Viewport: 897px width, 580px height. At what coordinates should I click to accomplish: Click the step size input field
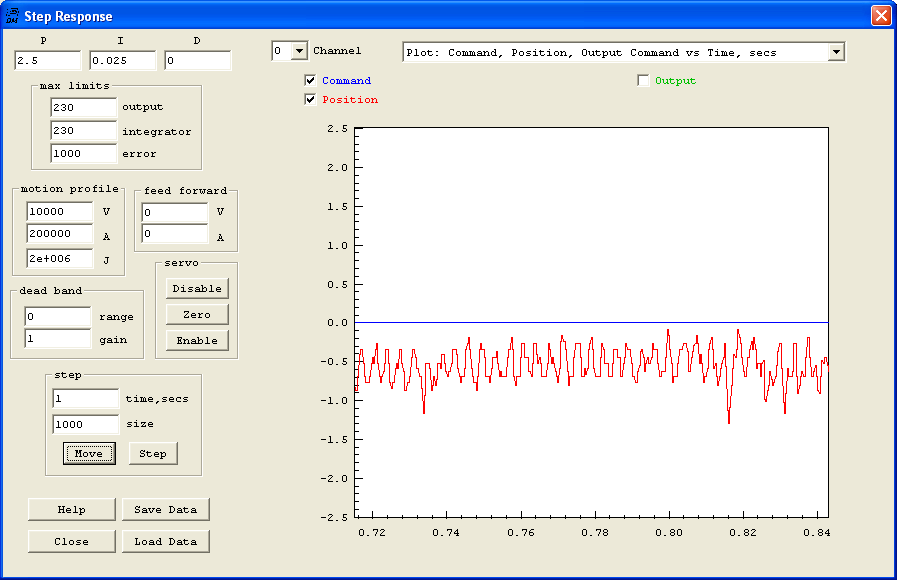click(85, 424)
